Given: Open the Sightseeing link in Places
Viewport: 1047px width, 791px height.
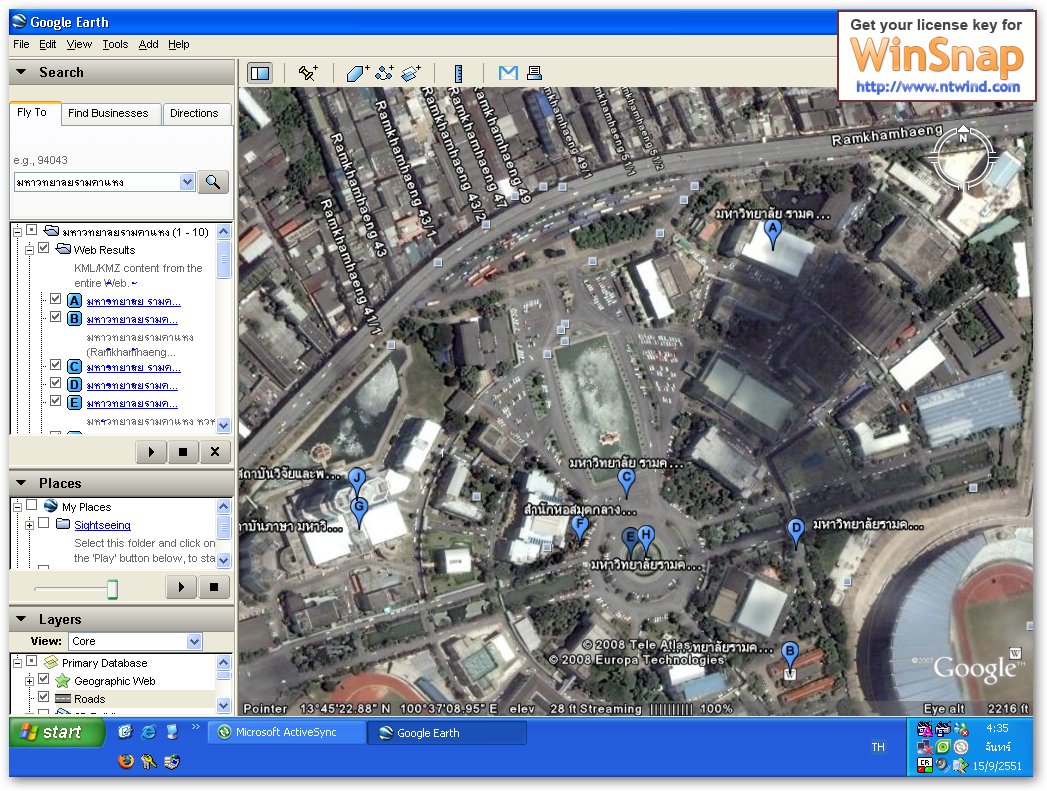Looking at the screenshot, I should (x=102, y=525).
